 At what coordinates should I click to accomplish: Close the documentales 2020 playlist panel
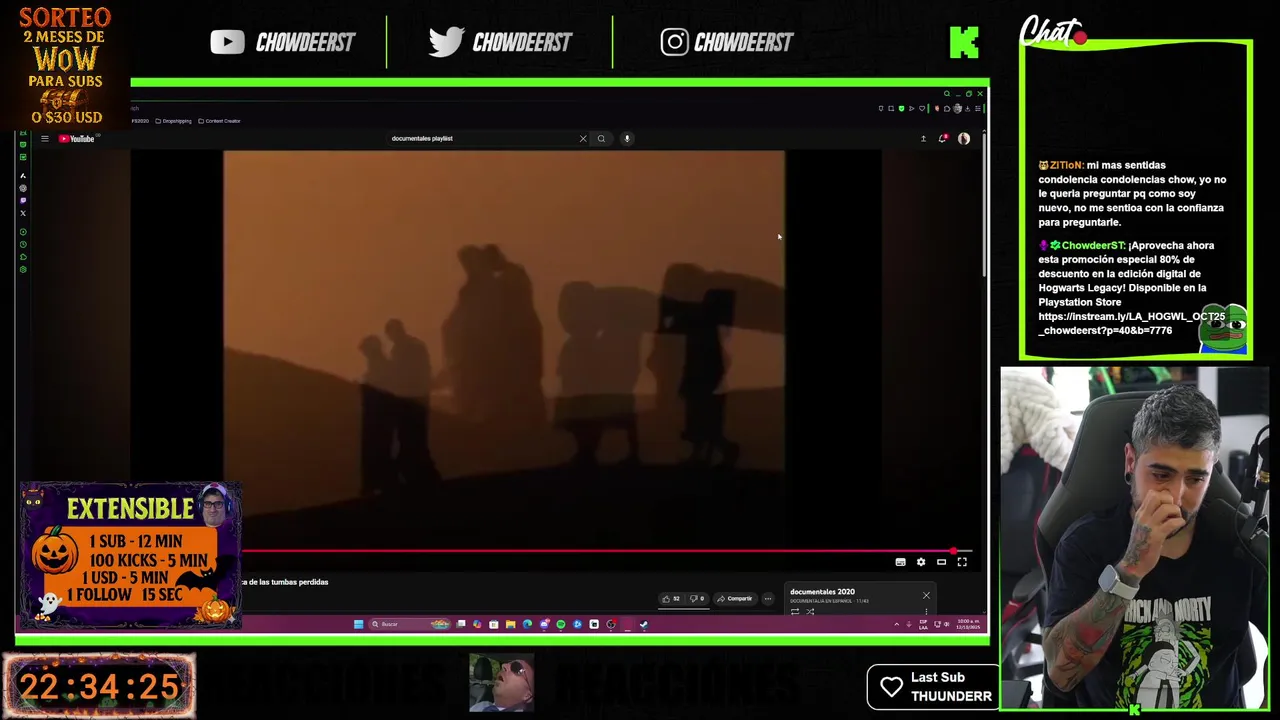point(926,596)
